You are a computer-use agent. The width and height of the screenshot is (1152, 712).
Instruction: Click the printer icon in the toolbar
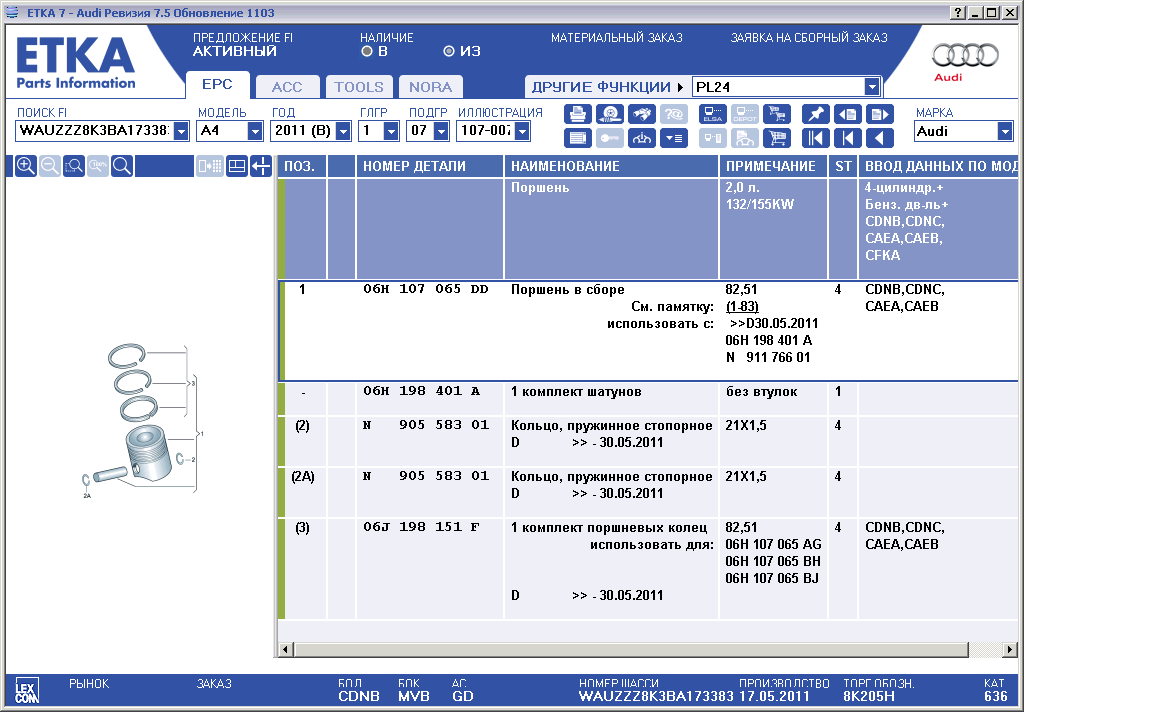click(x=577, y=115)
